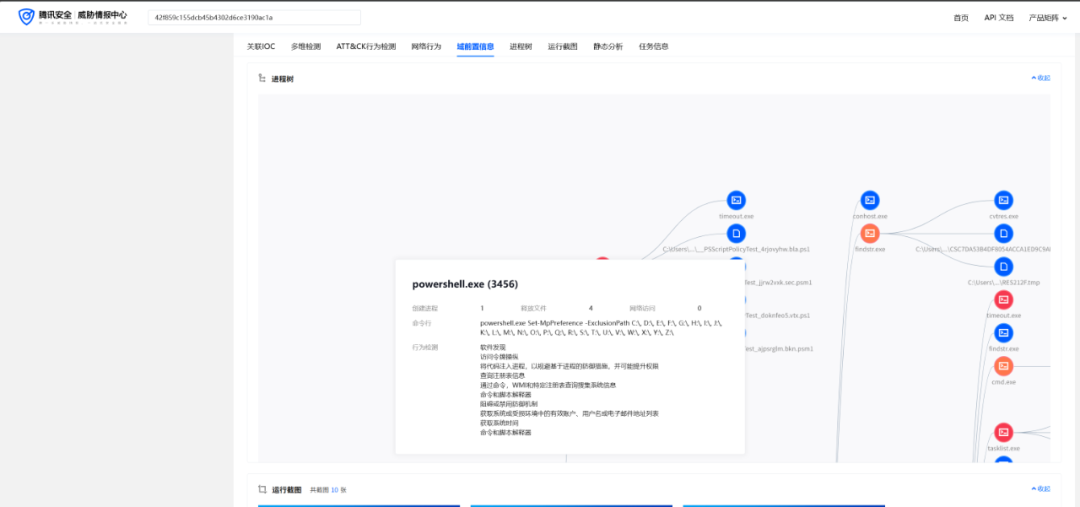The image size is (1080, 507).
Task: Select the conhost.exe process node
Action: pyautogui.click(x=870, y=200)
